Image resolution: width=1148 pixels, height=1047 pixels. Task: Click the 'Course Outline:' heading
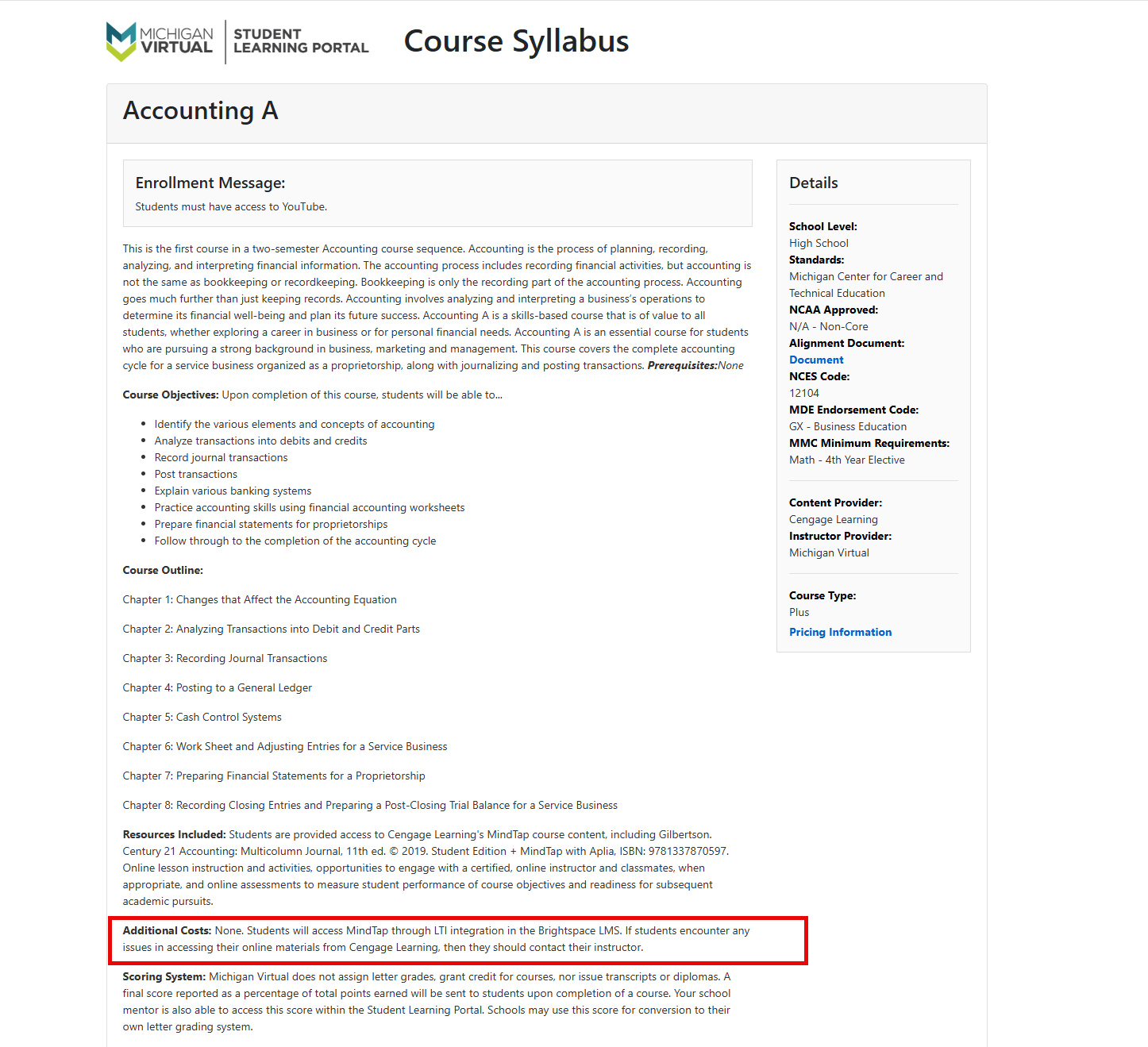(163, 570)
